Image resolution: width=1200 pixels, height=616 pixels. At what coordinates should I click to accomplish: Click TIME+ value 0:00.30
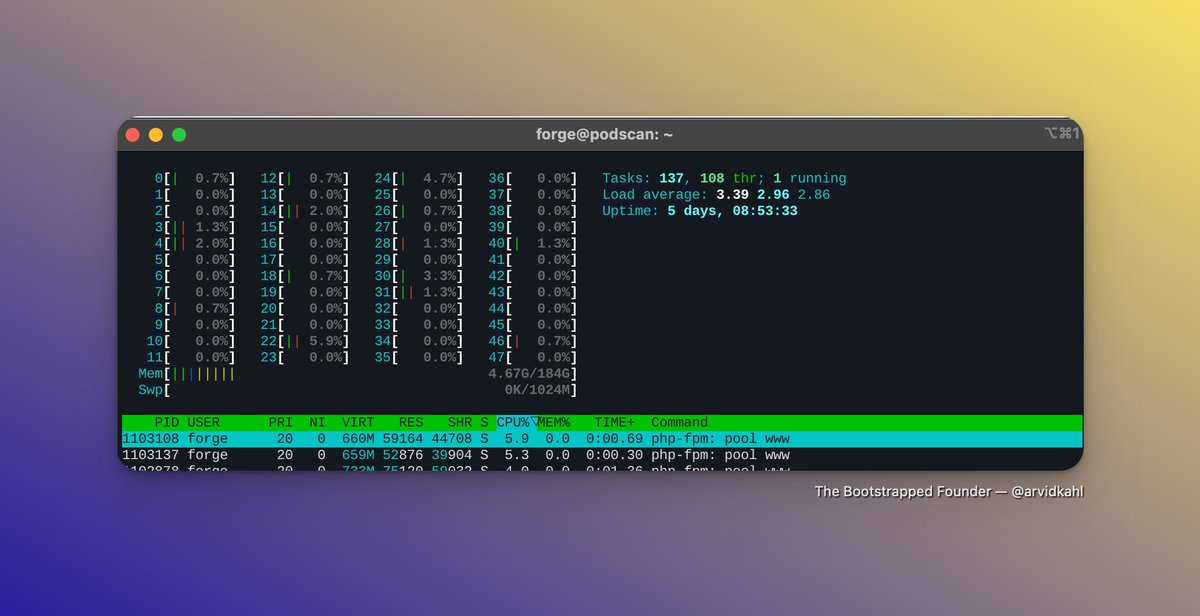pyautogui.click(x=615, y=455)
